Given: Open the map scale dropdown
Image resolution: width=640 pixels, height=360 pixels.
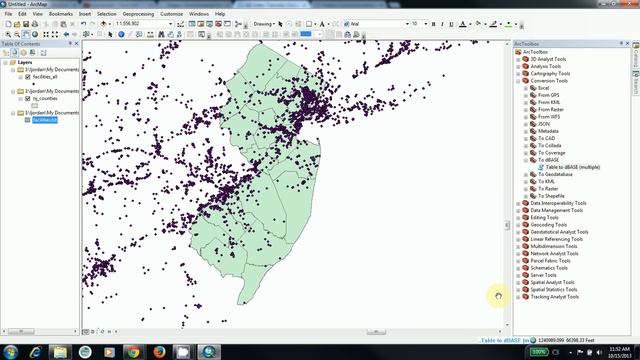Looking at the screenshot, I should [x=171, y=24].
